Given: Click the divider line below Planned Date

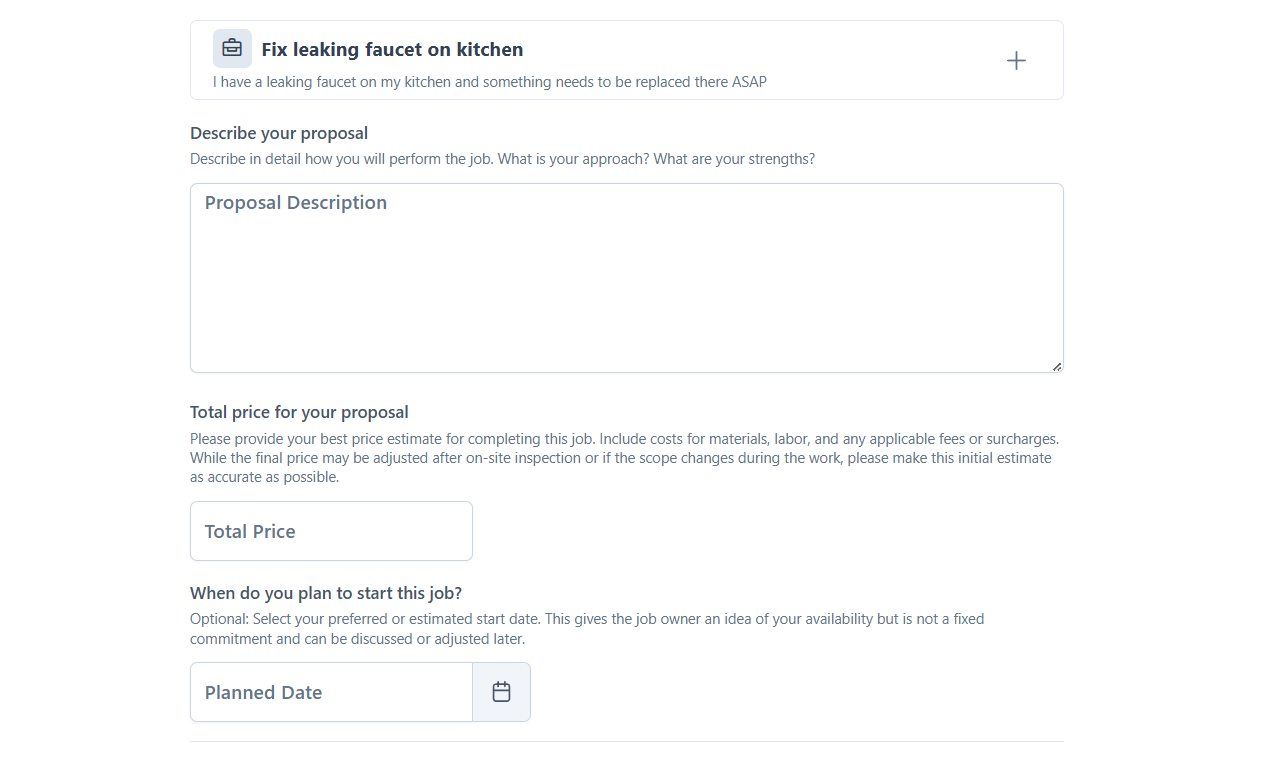Looking at the screenshot, I should click(627, 741).
